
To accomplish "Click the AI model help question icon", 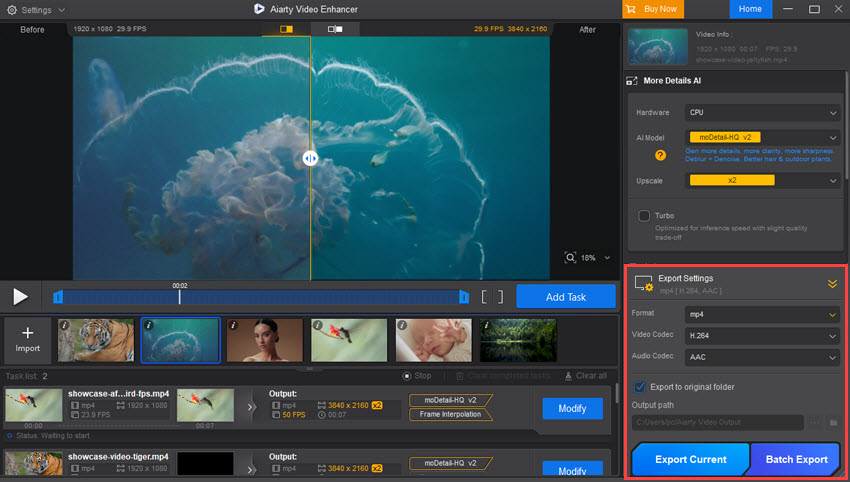I will 660,155.
